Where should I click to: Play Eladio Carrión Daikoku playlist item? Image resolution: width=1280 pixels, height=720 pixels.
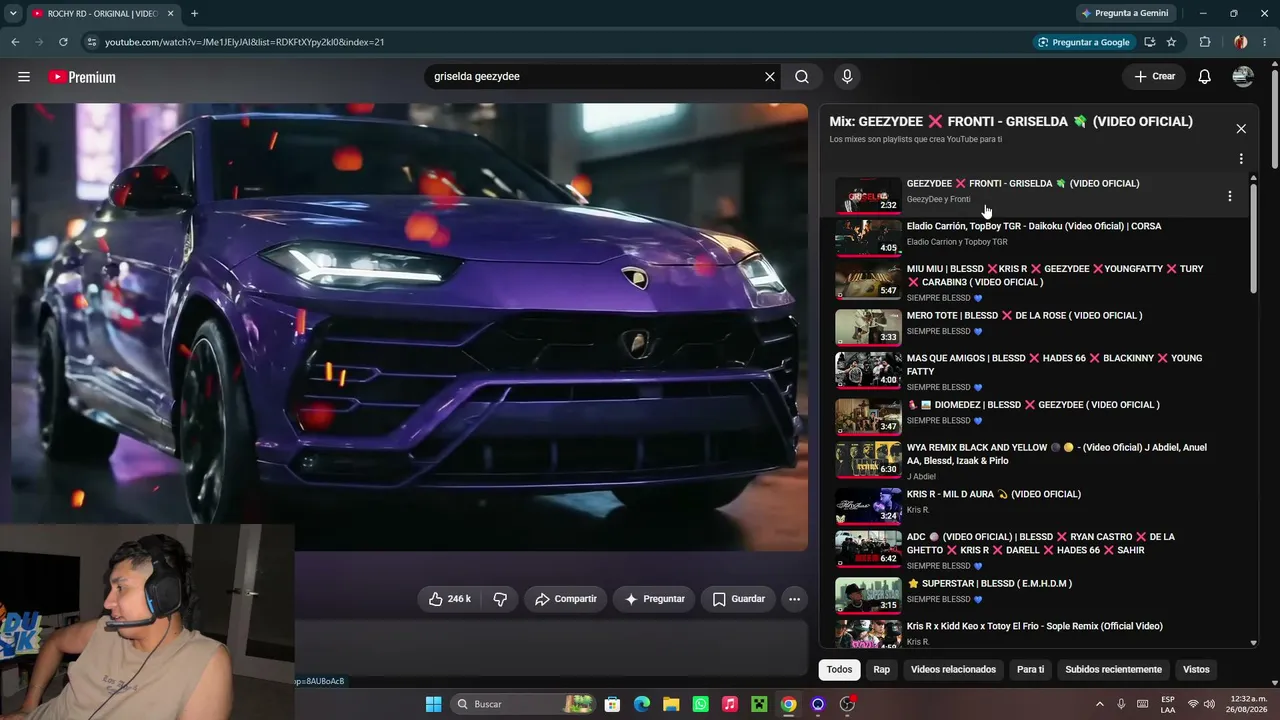pos(1034,236)
